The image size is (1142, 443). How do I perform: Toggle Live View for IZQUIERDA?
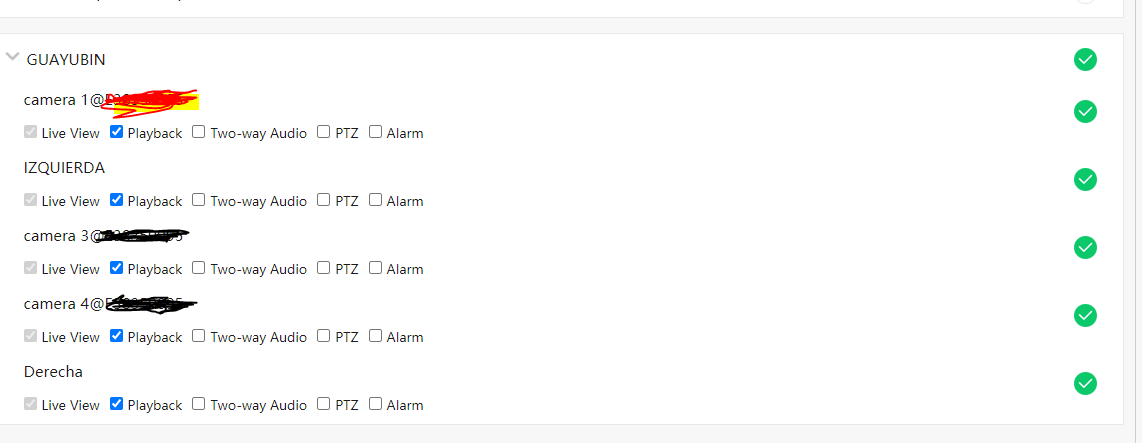[31, 200]
